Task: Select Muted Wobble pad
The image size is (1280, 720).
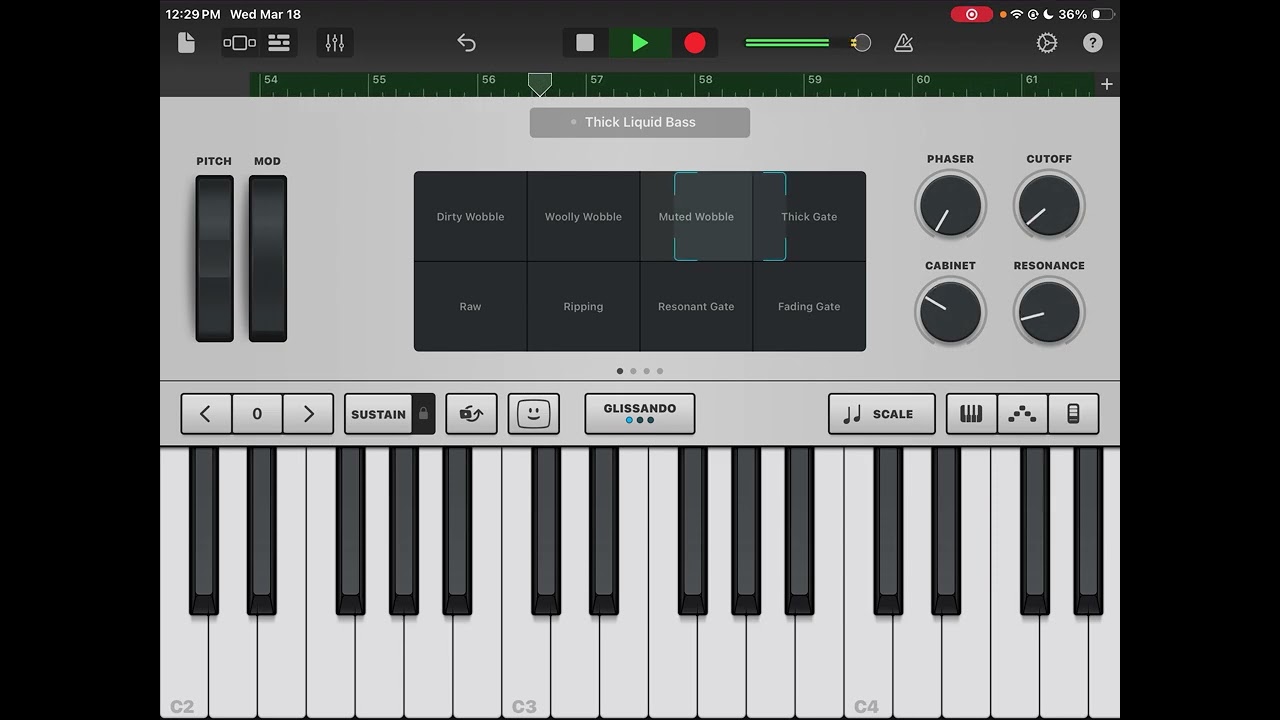Action: [696, 216]
